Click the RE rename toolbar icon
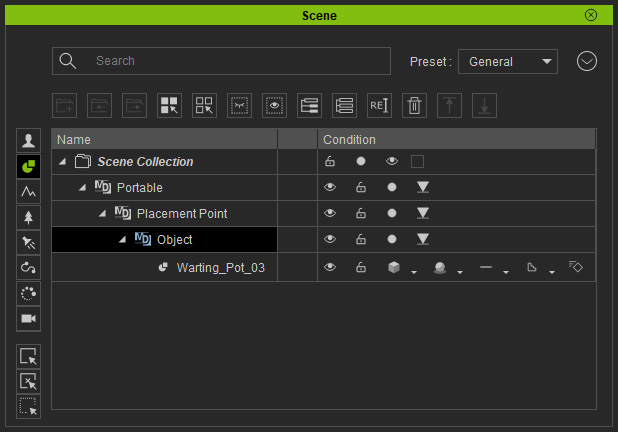The image size is (618, 432). (379, 105)
